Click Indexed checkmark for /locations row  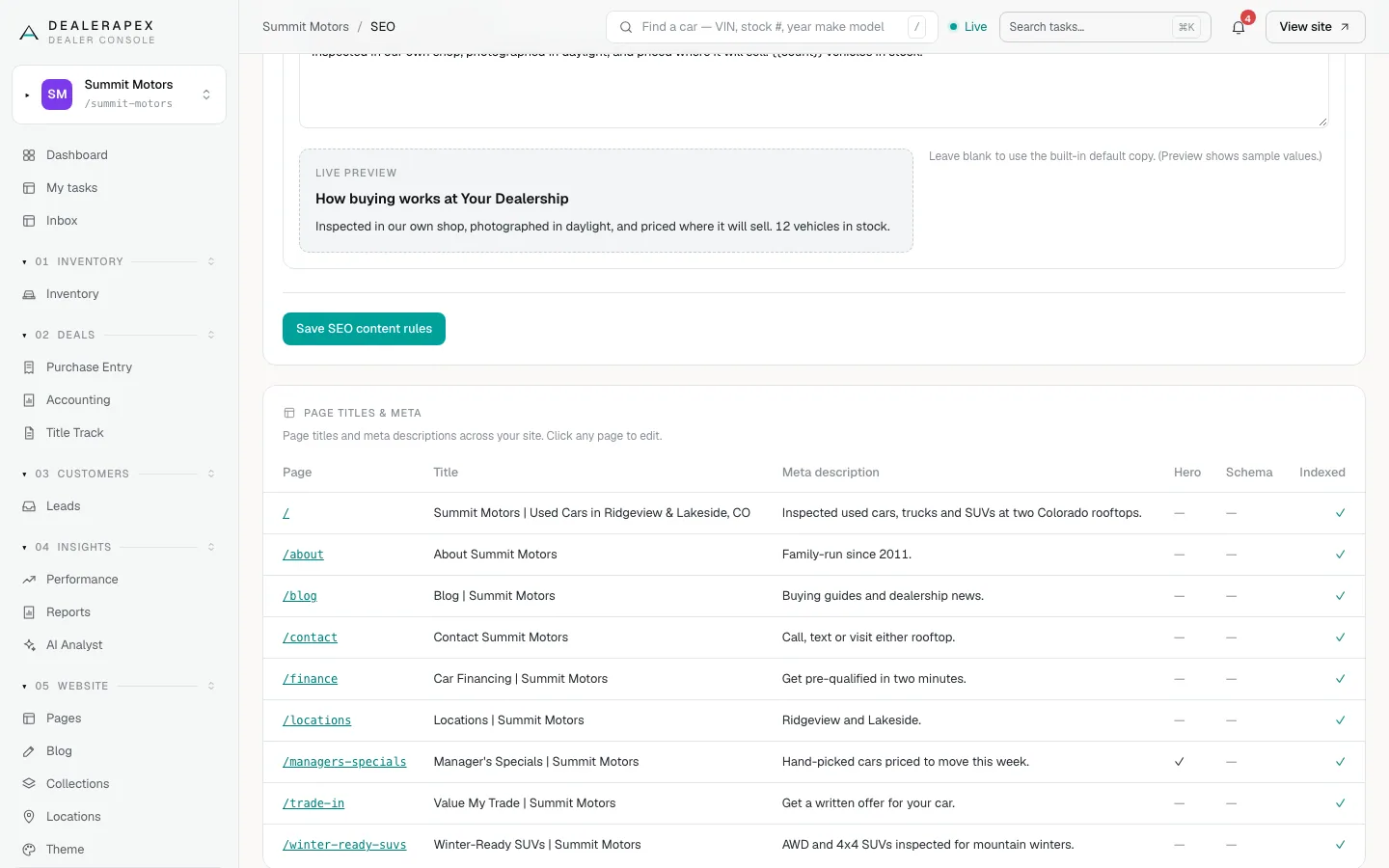tap(1340, 720)
